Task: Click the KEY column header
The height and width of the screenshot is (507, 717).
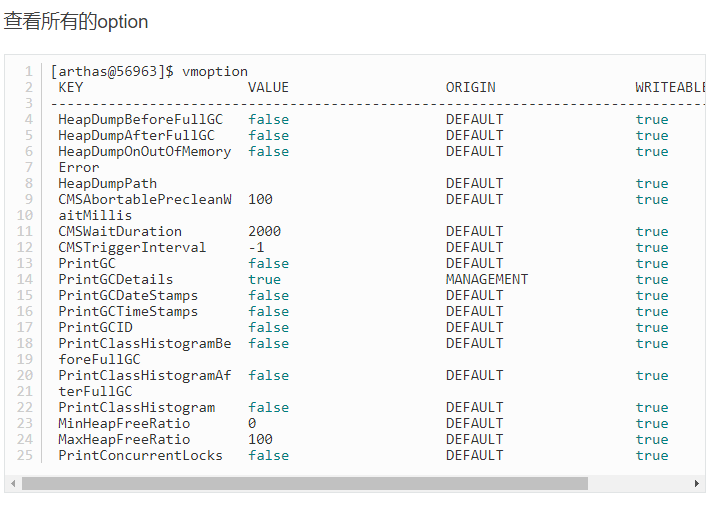Action: (71, 87)
